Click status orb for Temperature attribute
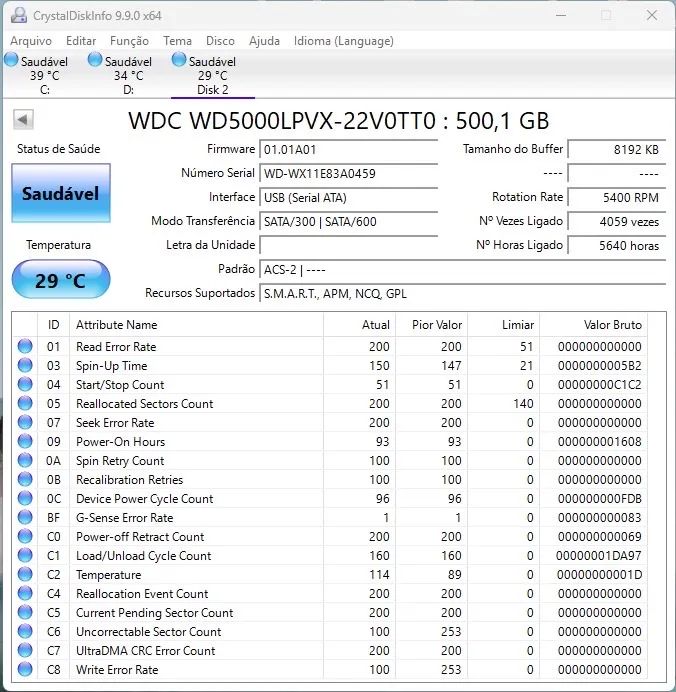Viewport: 676px width, 692px height. pos(25,574)
